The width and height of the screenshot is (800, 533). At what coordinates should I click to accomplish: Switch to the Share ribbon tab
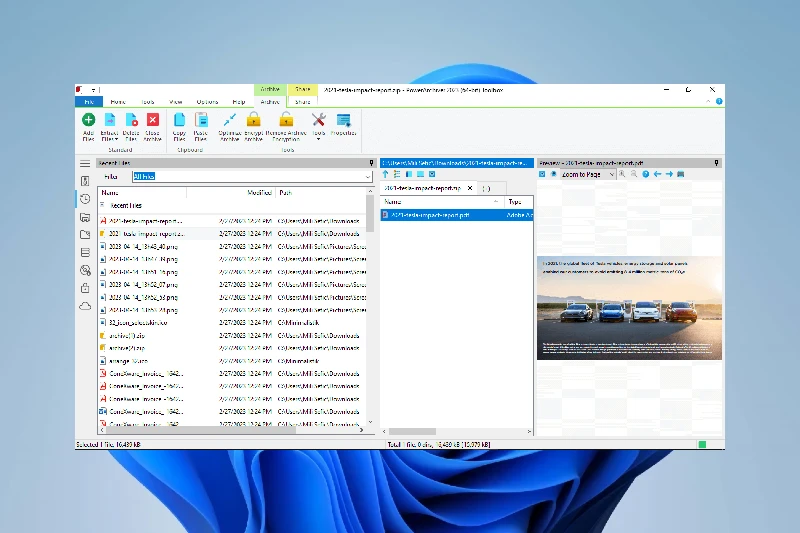click(303, 102)
